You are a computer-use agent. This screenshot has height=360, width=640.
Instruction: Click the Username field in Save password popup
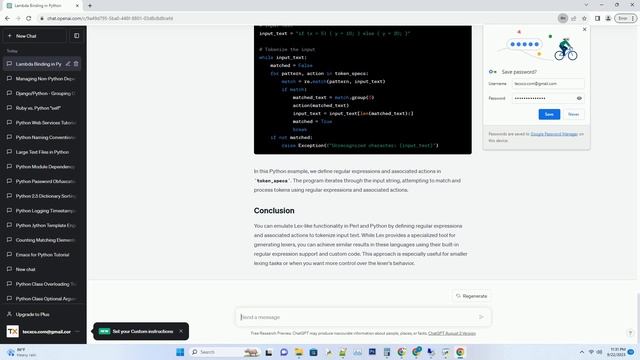(x=548, y=84)
